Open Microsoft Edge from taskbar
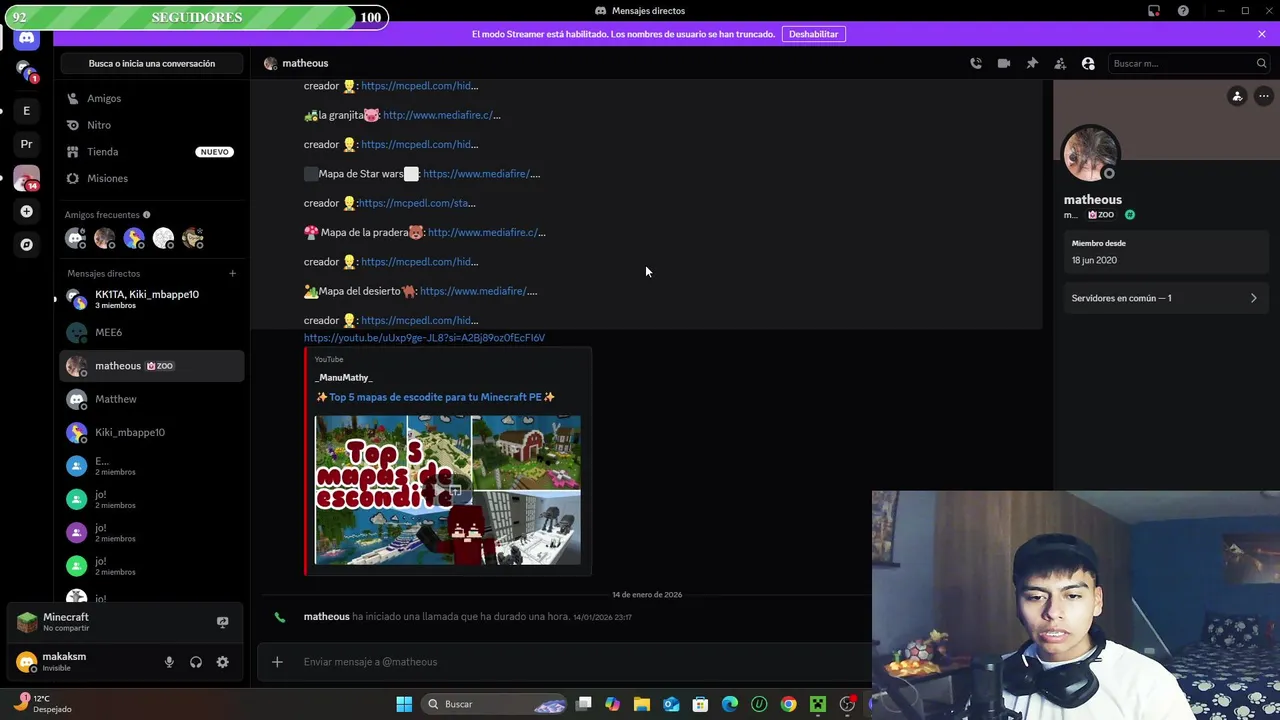1280x720 pixels. click(x=730, y=704)
